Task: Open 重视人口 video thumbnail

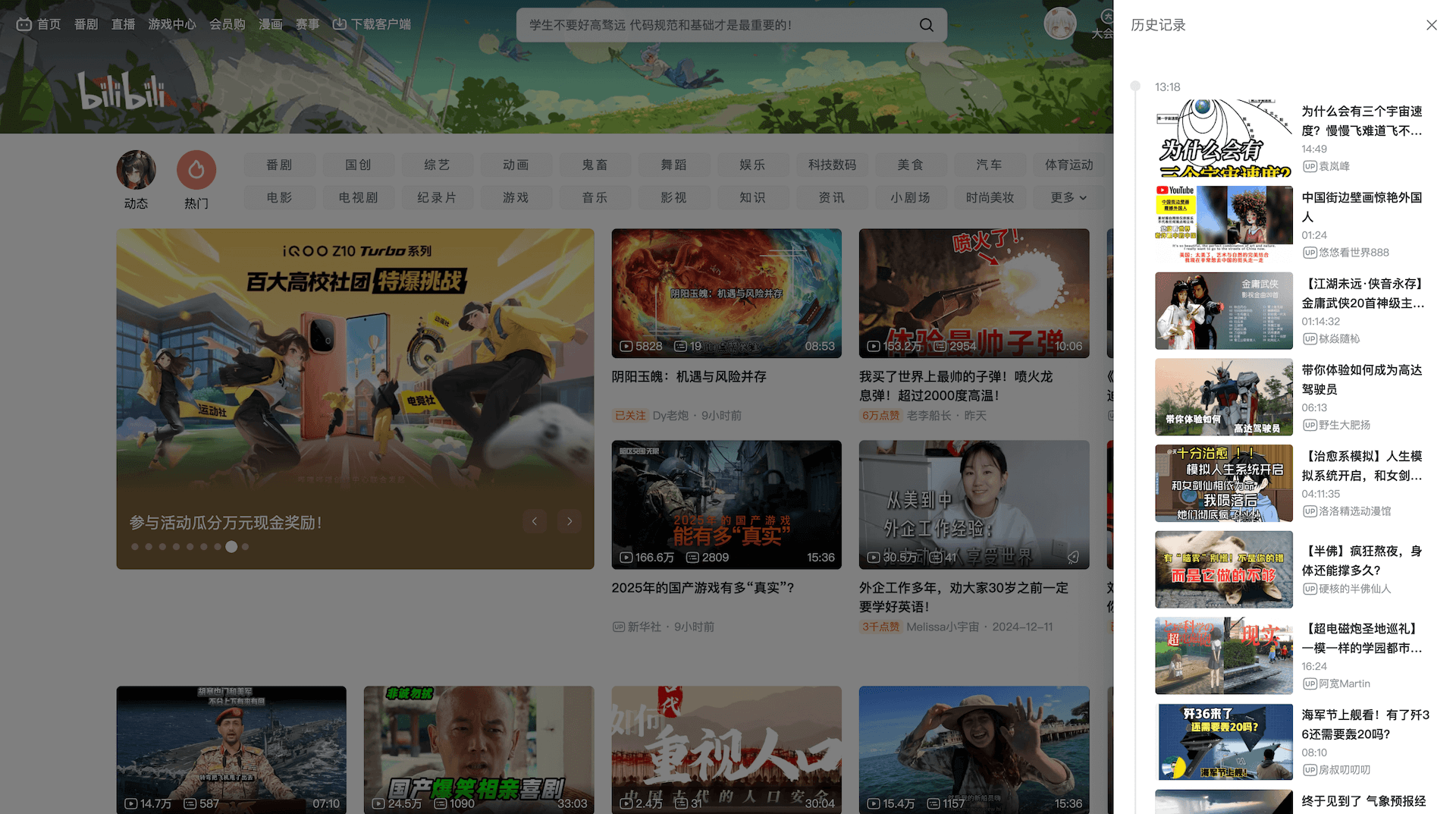Action: tap(726, 750)
